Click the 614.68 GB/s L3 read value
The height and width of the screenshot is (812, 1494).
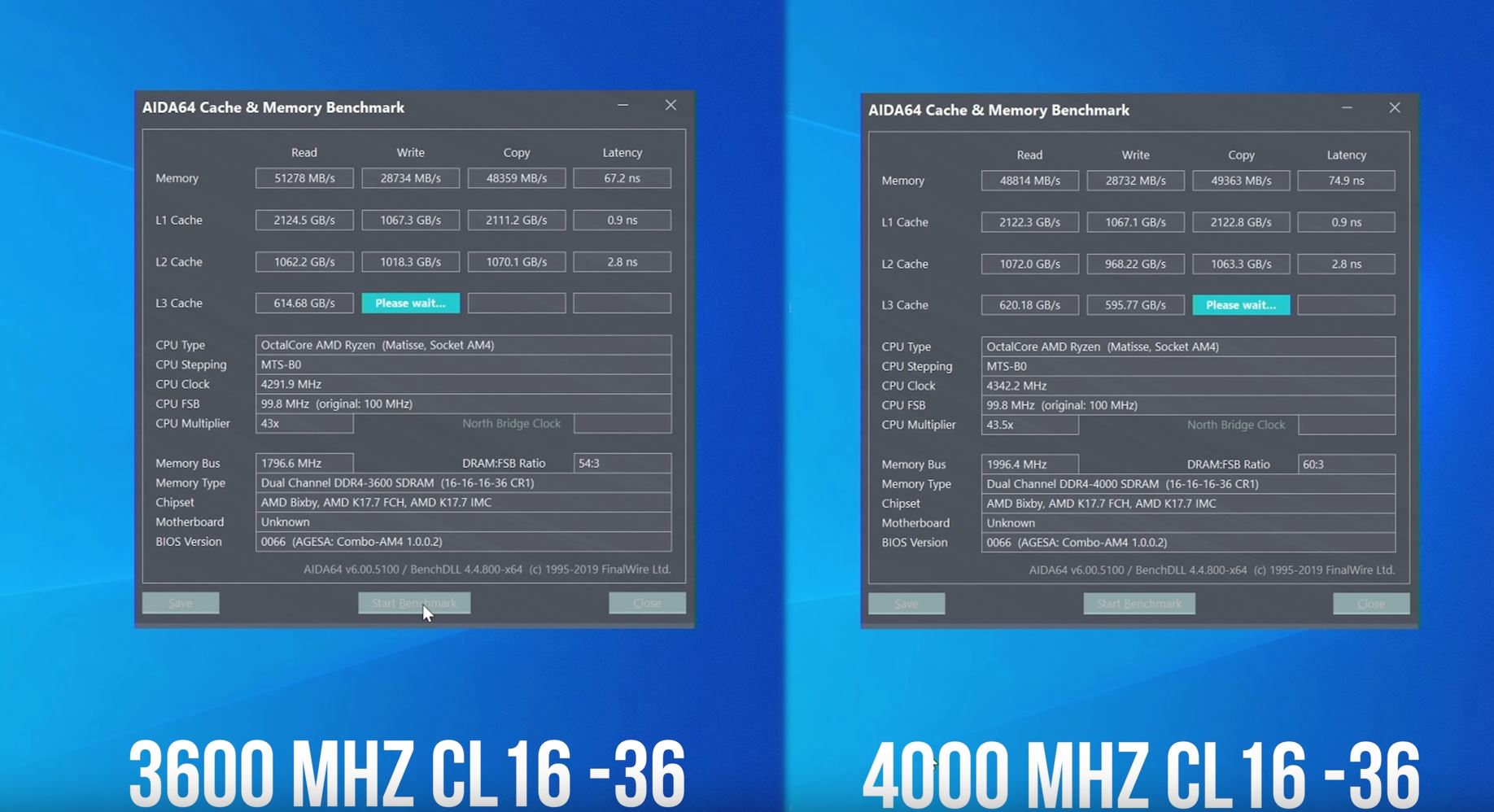(304, 303)
